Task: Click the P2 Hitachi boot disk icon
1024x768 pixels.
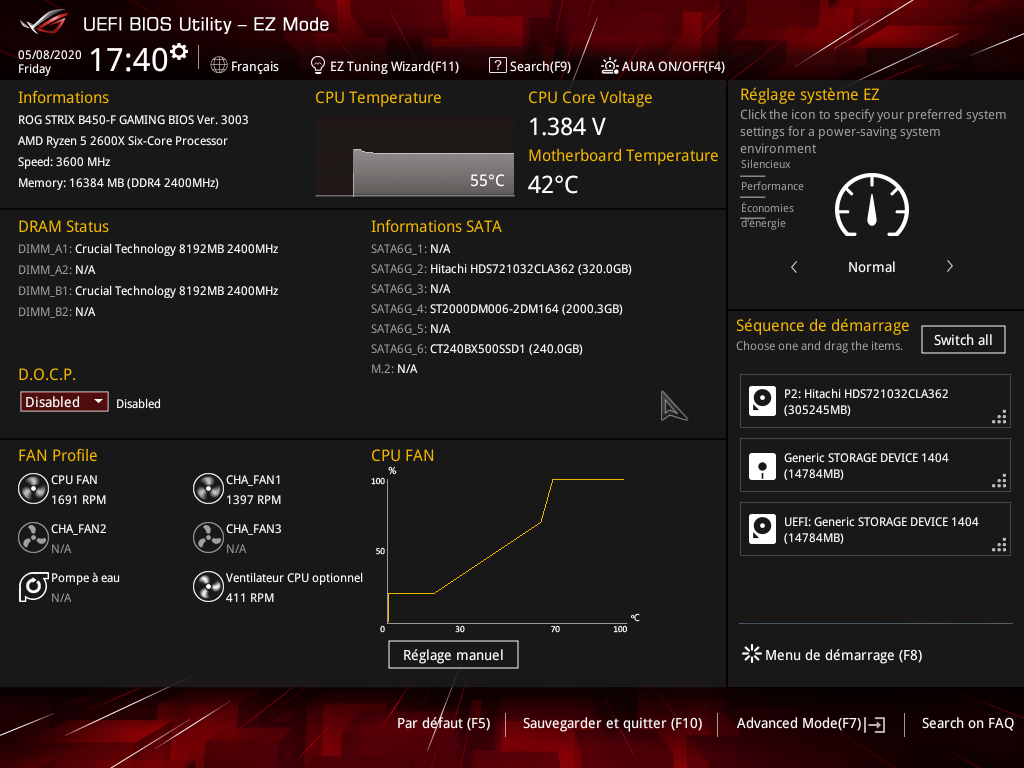Action: 762,401
